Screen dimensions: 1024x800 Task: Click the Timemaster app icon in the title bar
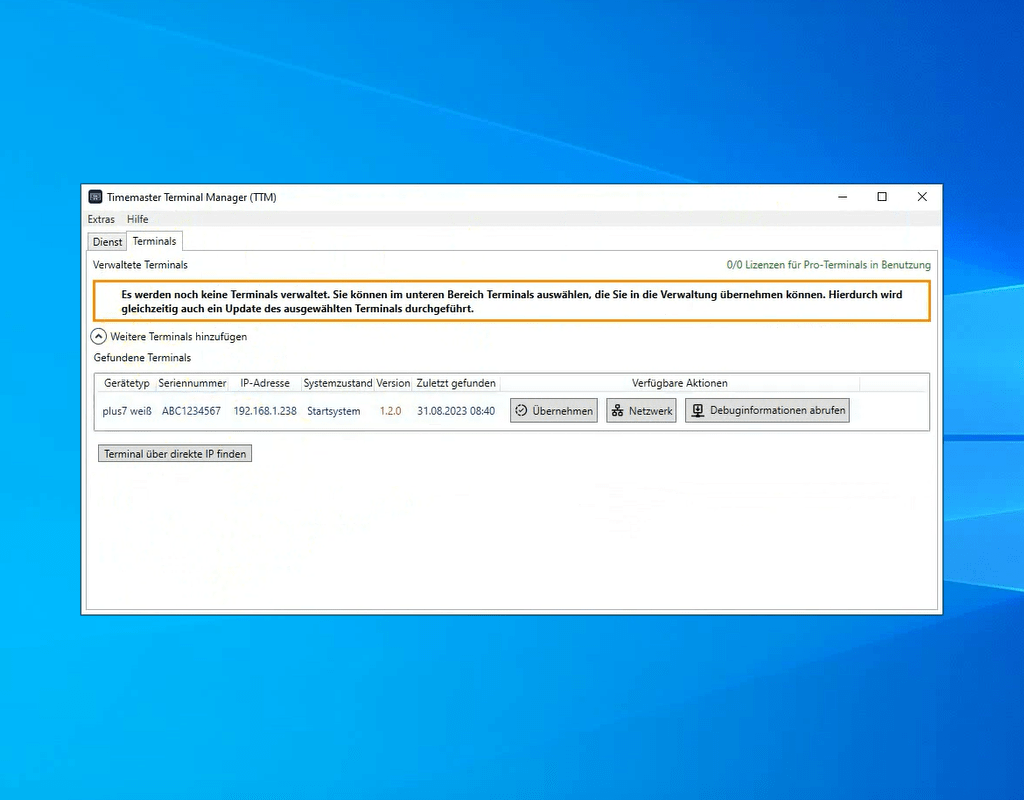point(96,197)
